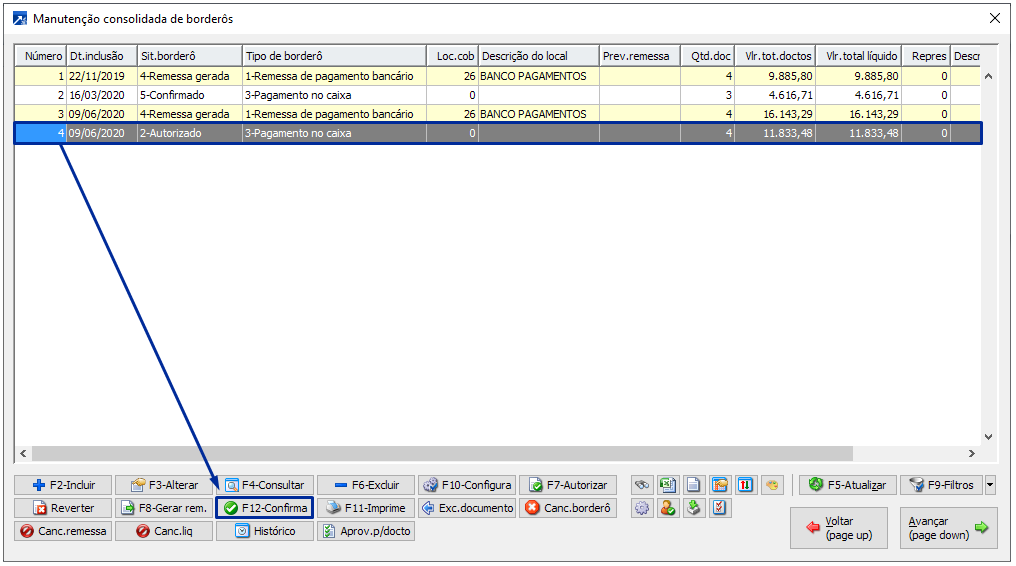This screenshot has height=566, width=1016.
Task: Expand the dropdown arrow beside F9-Filtros
Action: 990,485
